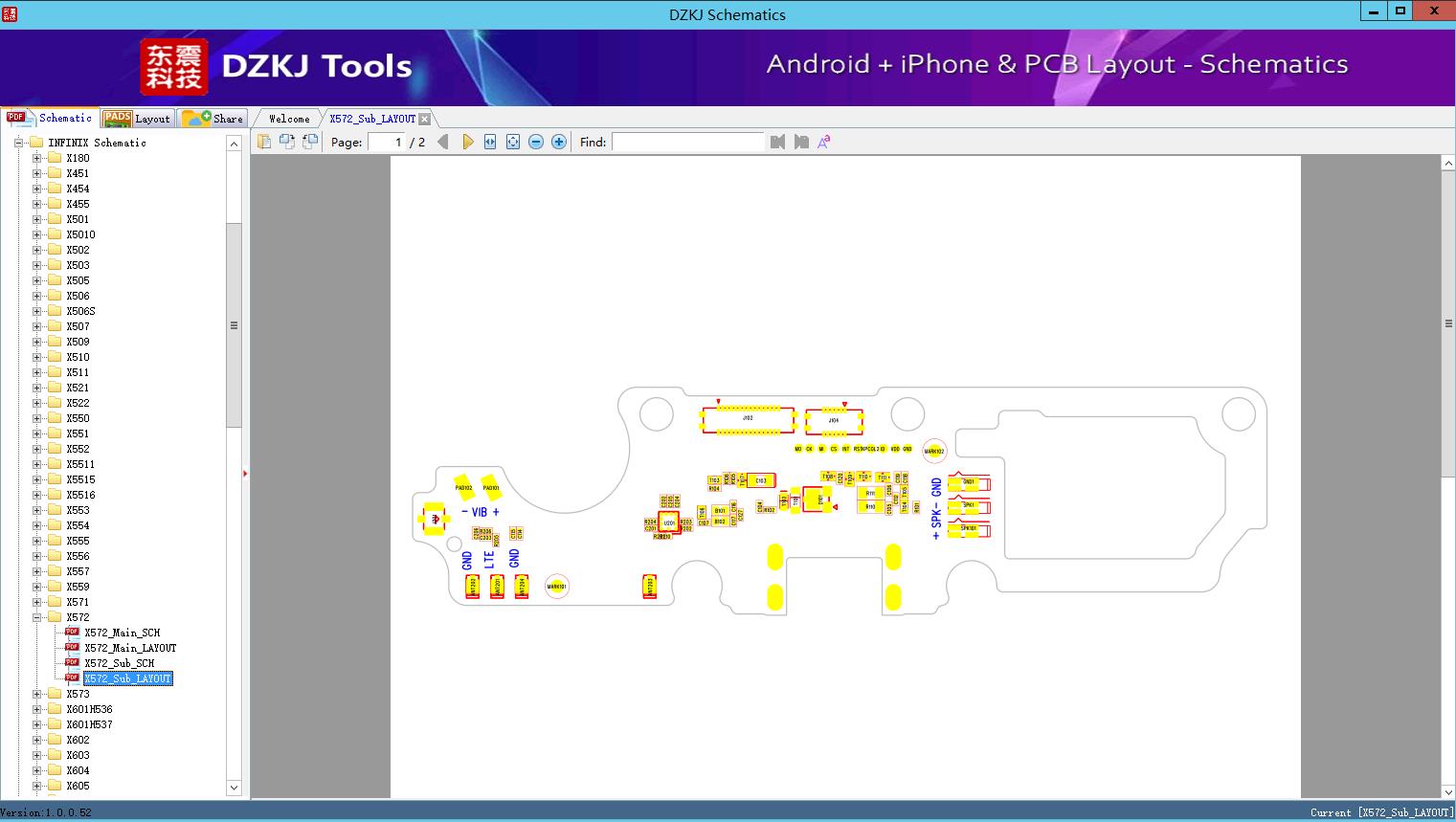The image size is (1456, 822).
Task: Collapse the INFINIX Schematic root node
Action: tap(18, 143)
